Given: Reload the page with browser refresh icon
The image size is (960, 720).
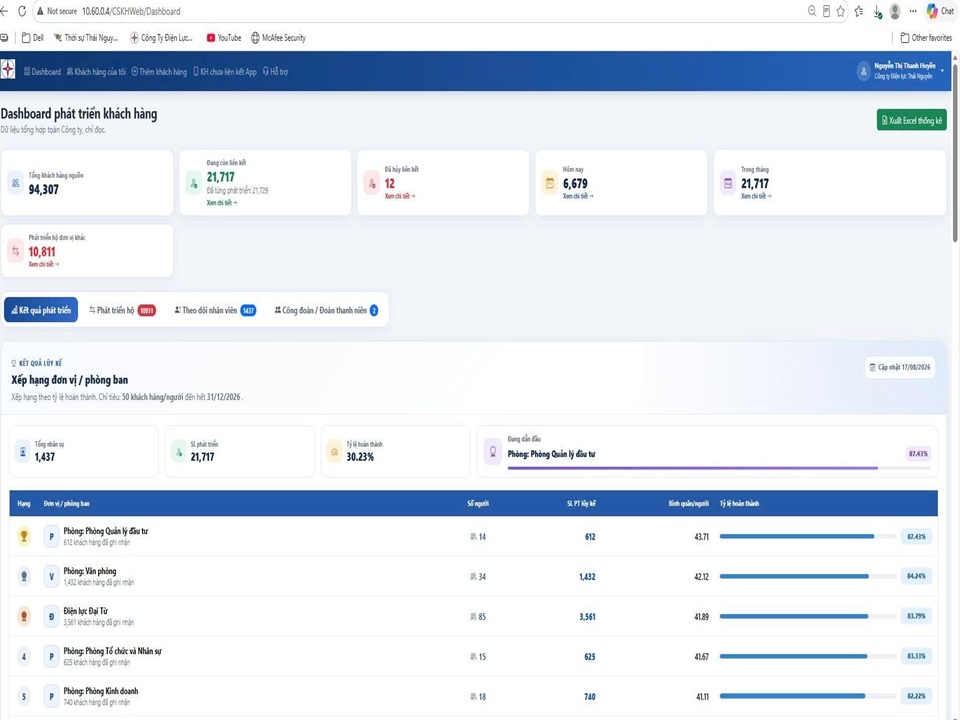Looking at the screenshot, I should 22,11.
